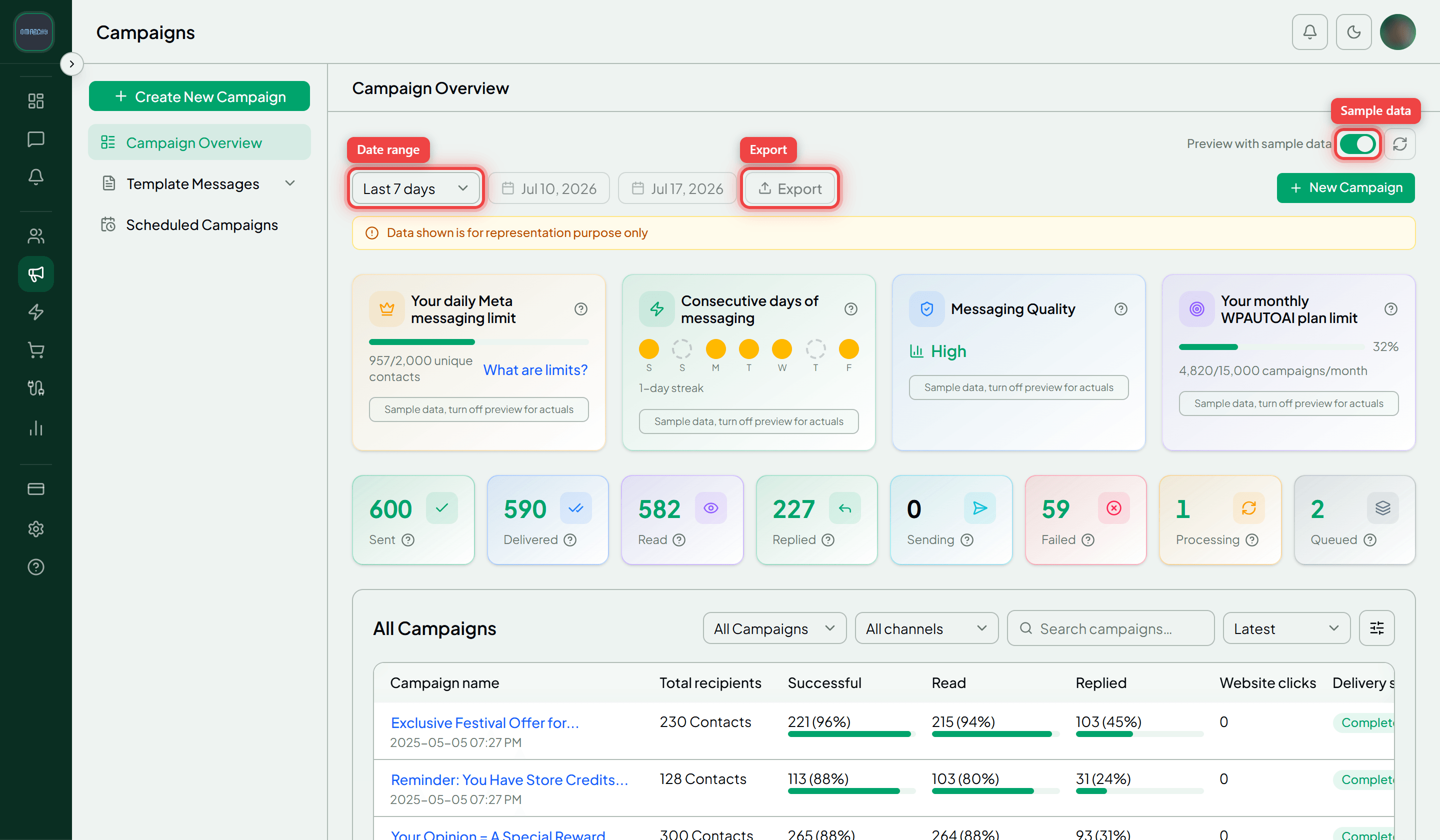
Task: Open Reminder: You Have Store Credits campaign link
Action: [x=509, y=780]
